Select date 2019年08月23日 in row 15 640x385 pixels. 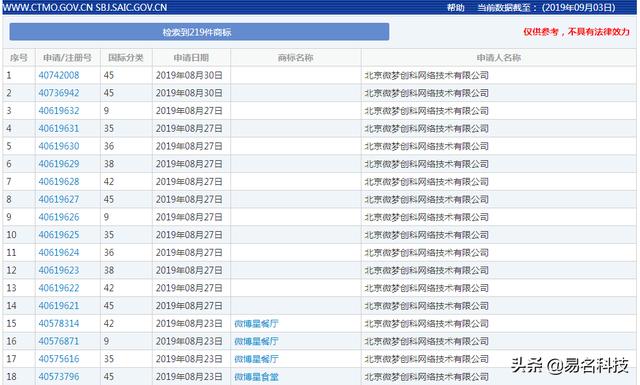pos(189,324)
